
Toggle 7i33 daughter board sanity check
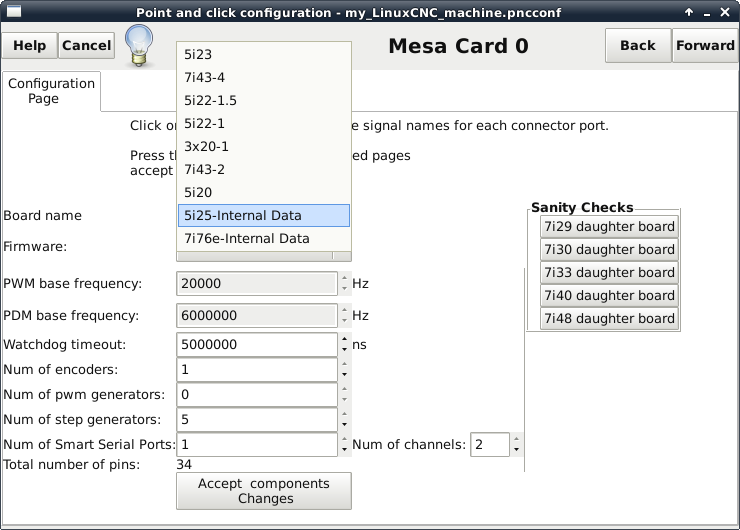tap(608, 272)
